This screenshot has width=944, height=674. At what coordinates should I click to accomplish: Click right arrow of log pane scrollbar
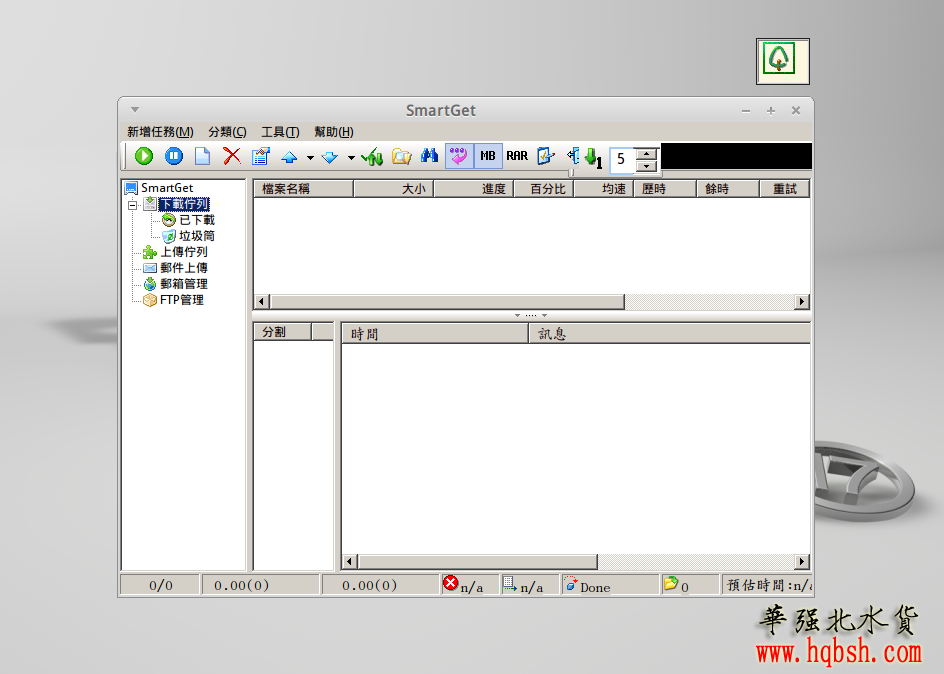801,561
